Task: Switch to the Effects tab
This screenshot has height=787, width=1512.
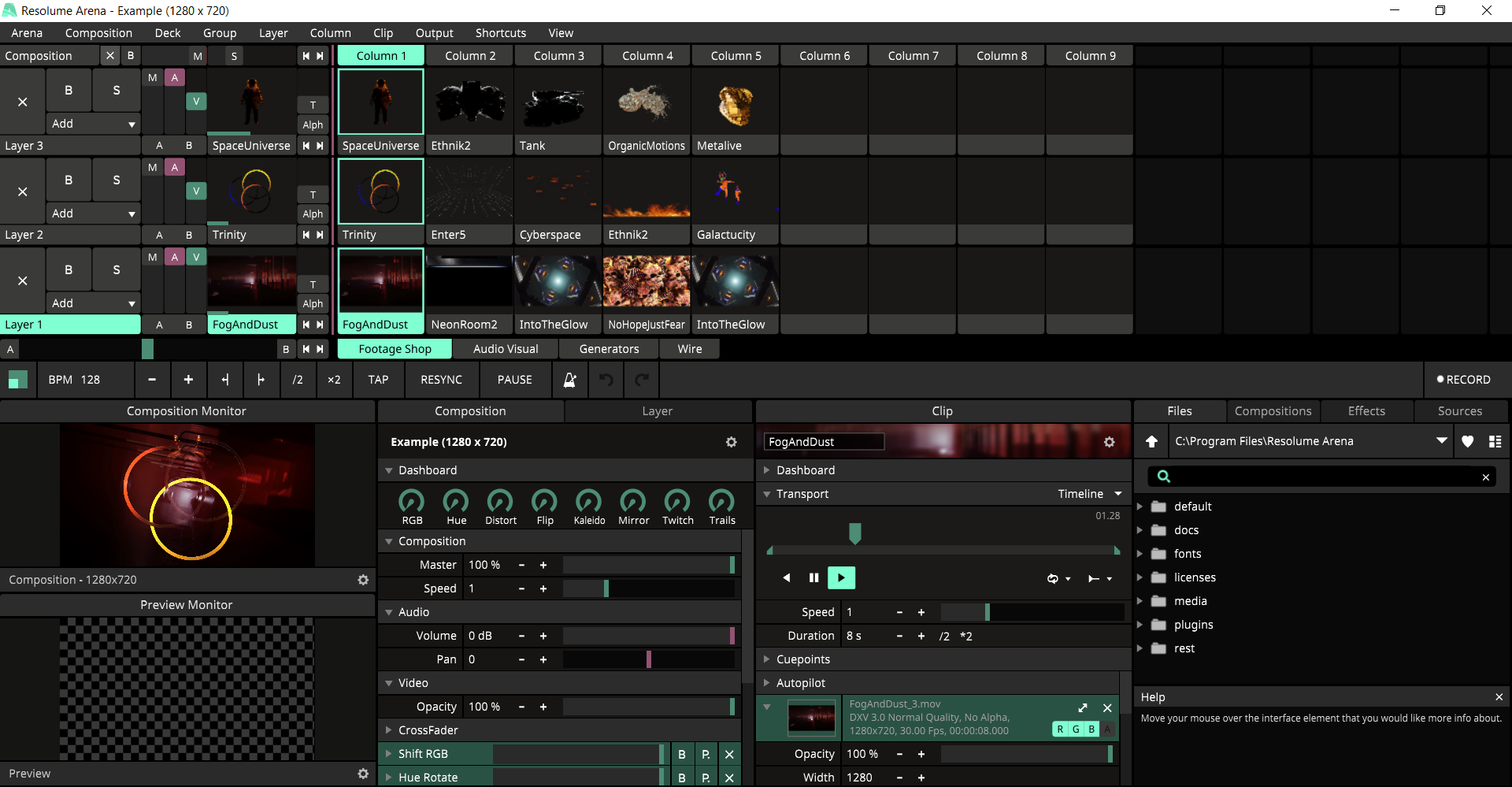Action: click(x=1366, y=411)
